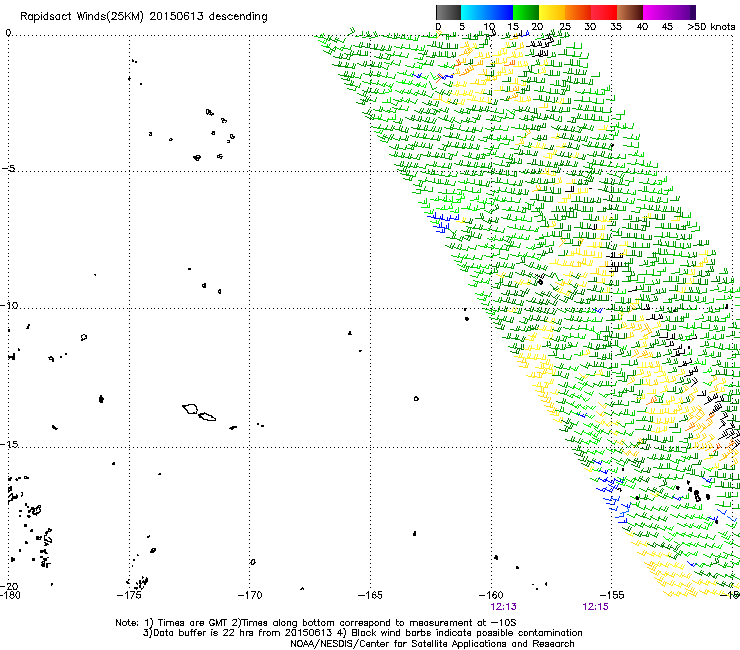Click the red 30–35 knots legend segment
740x650 pixels.
coord(604,12)
